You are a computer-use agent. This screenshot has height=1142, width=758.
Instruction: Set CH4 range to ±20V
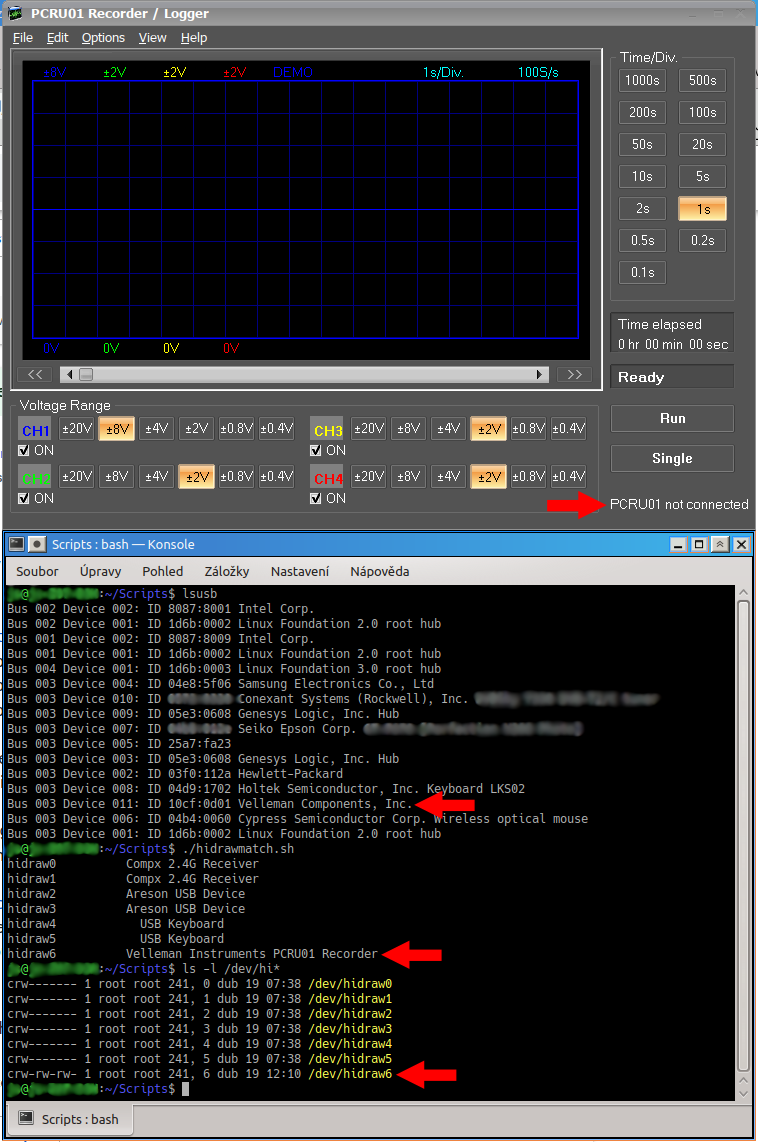click(368, 477)
